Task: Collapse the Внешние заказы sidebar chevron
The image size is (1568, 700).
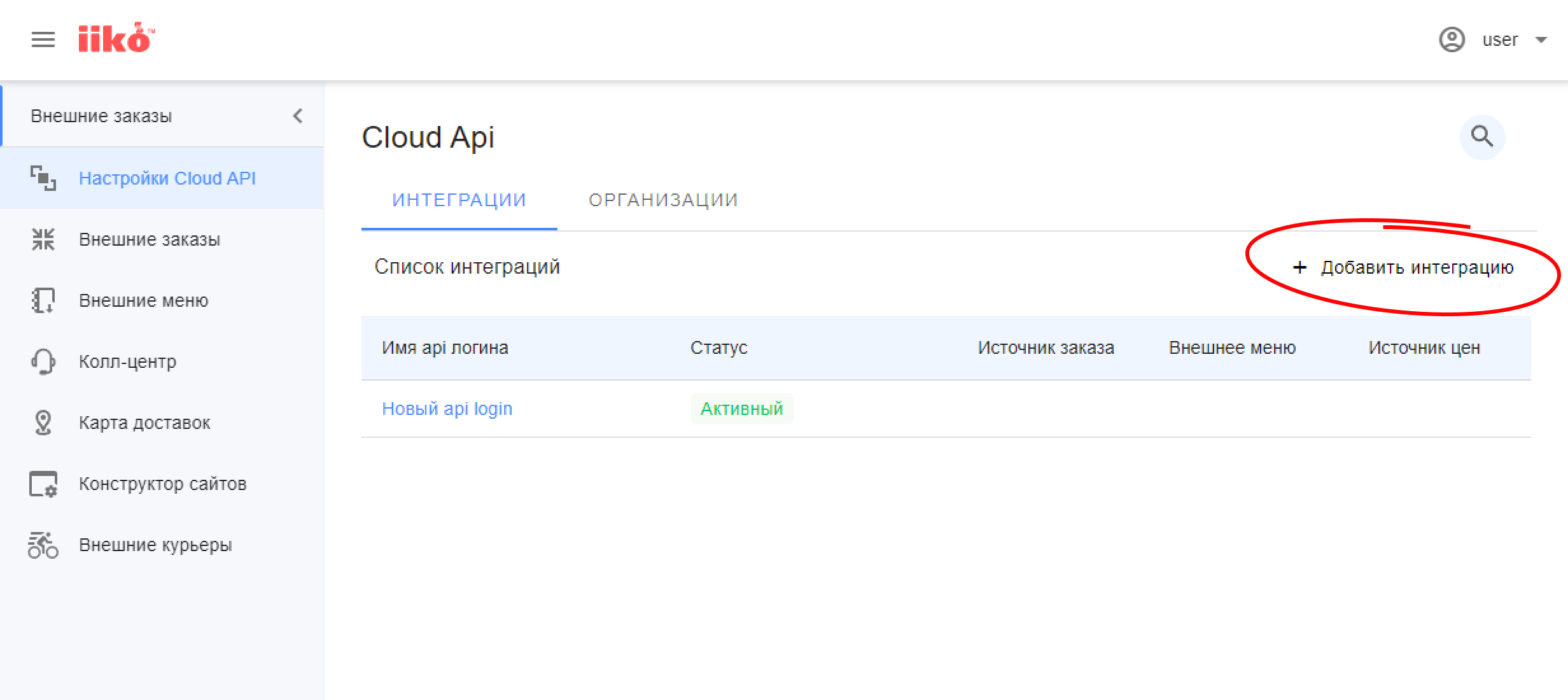Action: 298,116
